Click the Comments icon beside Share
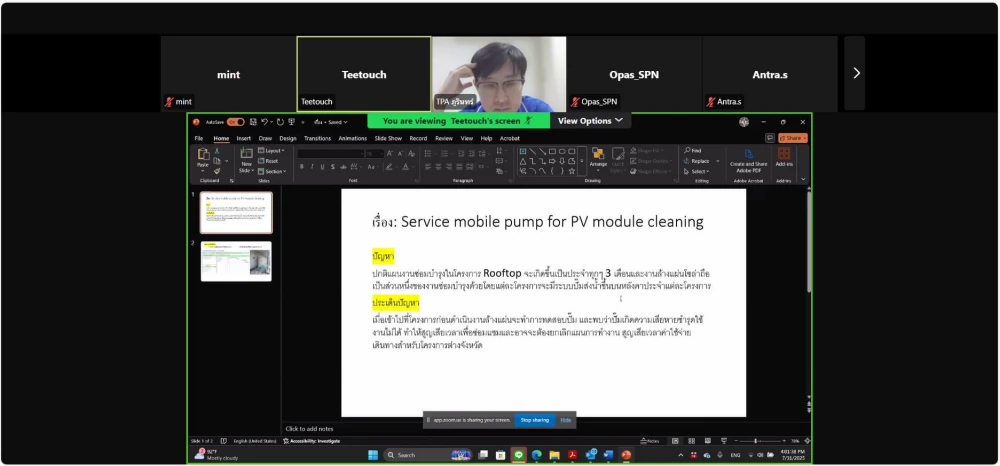This screenshot has height=466, width=1000. (770, 138)
